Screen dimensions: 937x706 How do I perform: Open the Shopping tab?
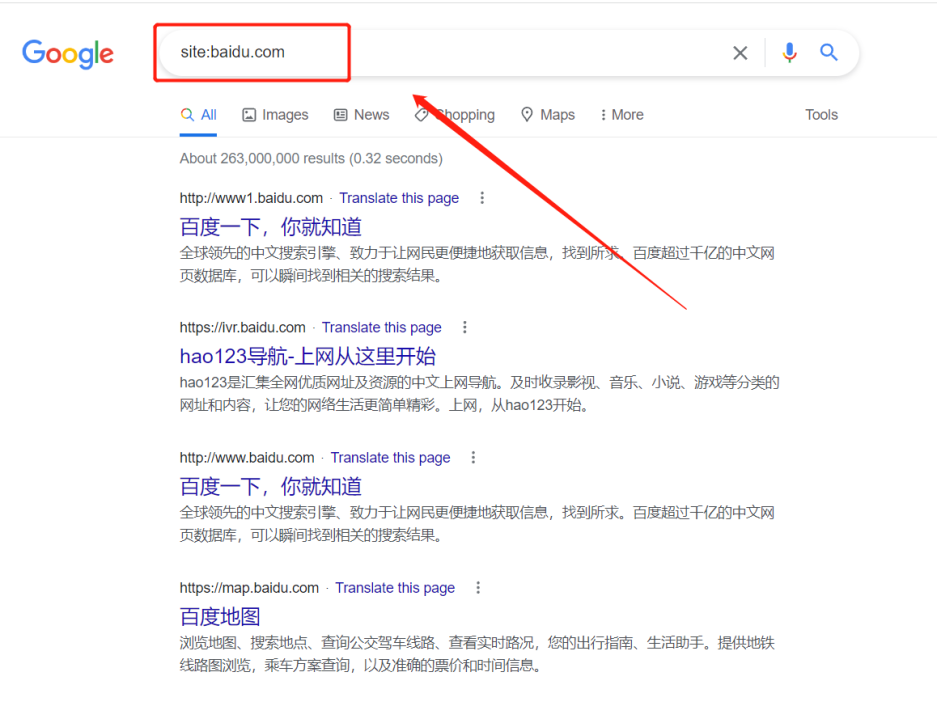(455, 115)
